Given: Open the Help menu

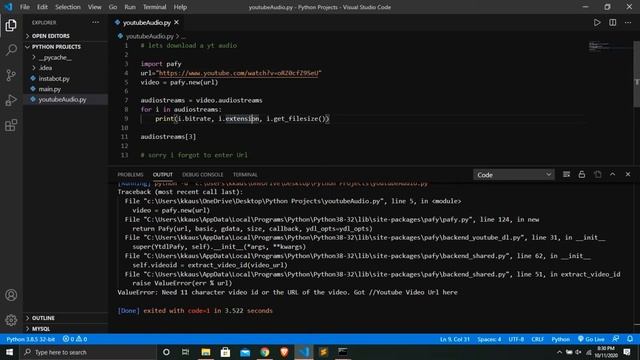Looking at the screenshot, I should 180,7.
